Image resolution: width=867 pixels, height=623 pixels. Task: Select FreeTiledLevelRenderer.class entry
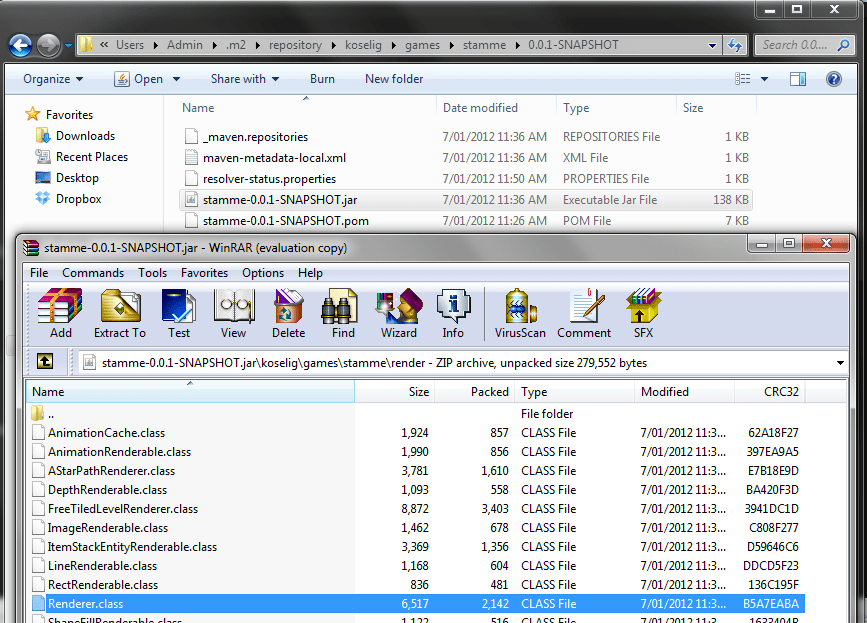[417, 509]
